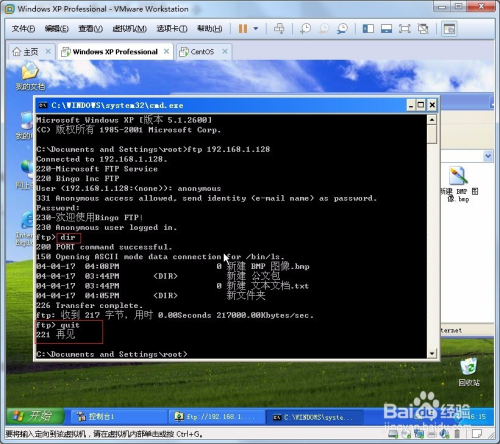Toggle the library sidebar view icon
The image size is (500, 444).
(x=368, y=29)
